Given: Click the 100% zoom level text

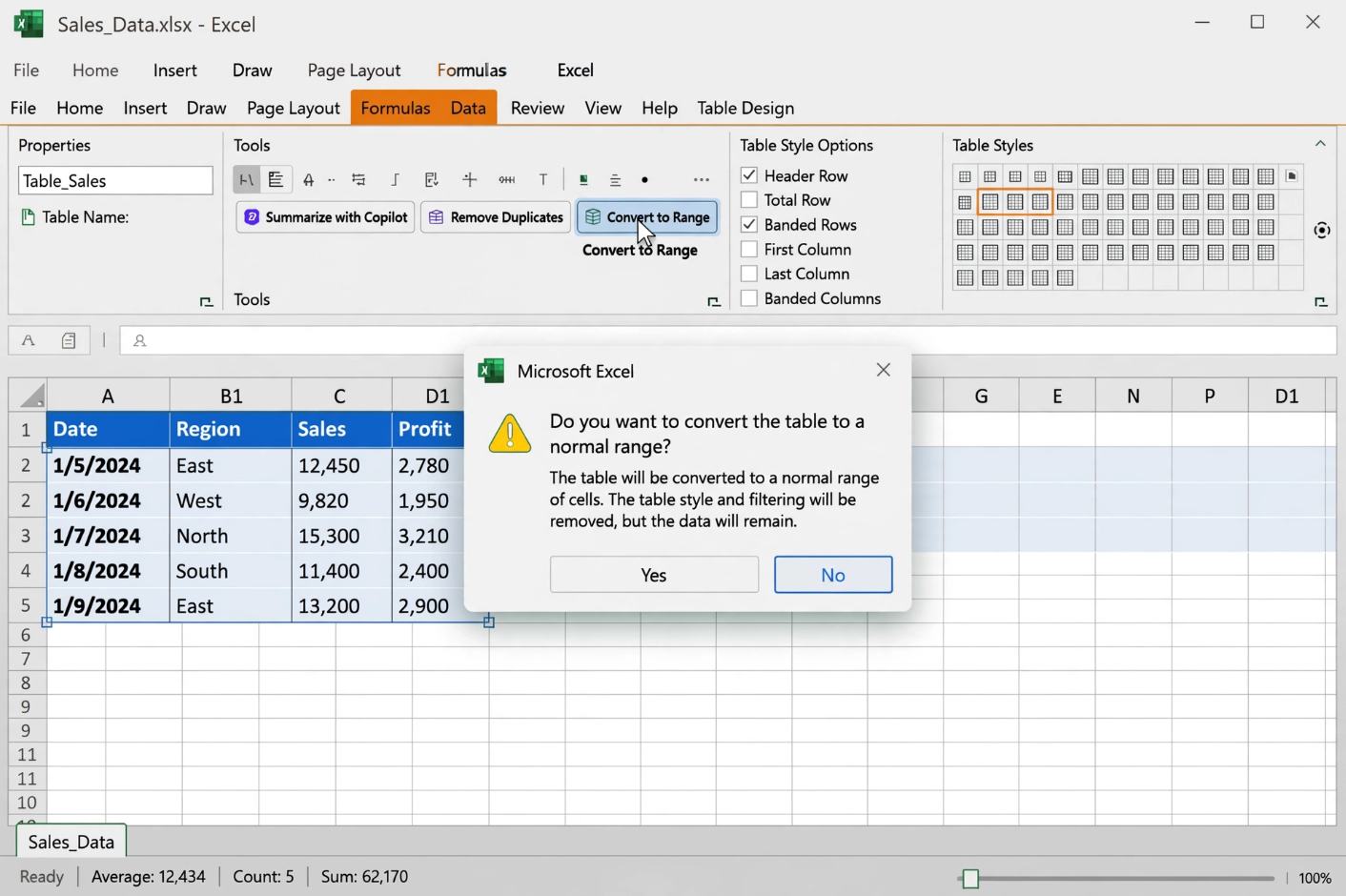Looking at the screenshot, I should pyautogui.click(x=1315, y=878).
